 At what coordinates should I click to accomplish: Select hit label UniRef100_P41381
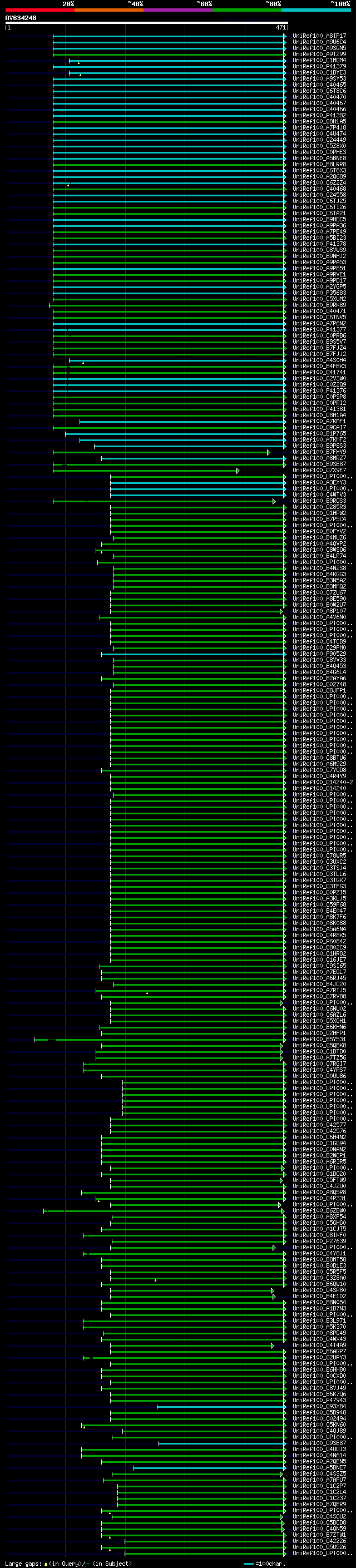[x=319, y=409]
